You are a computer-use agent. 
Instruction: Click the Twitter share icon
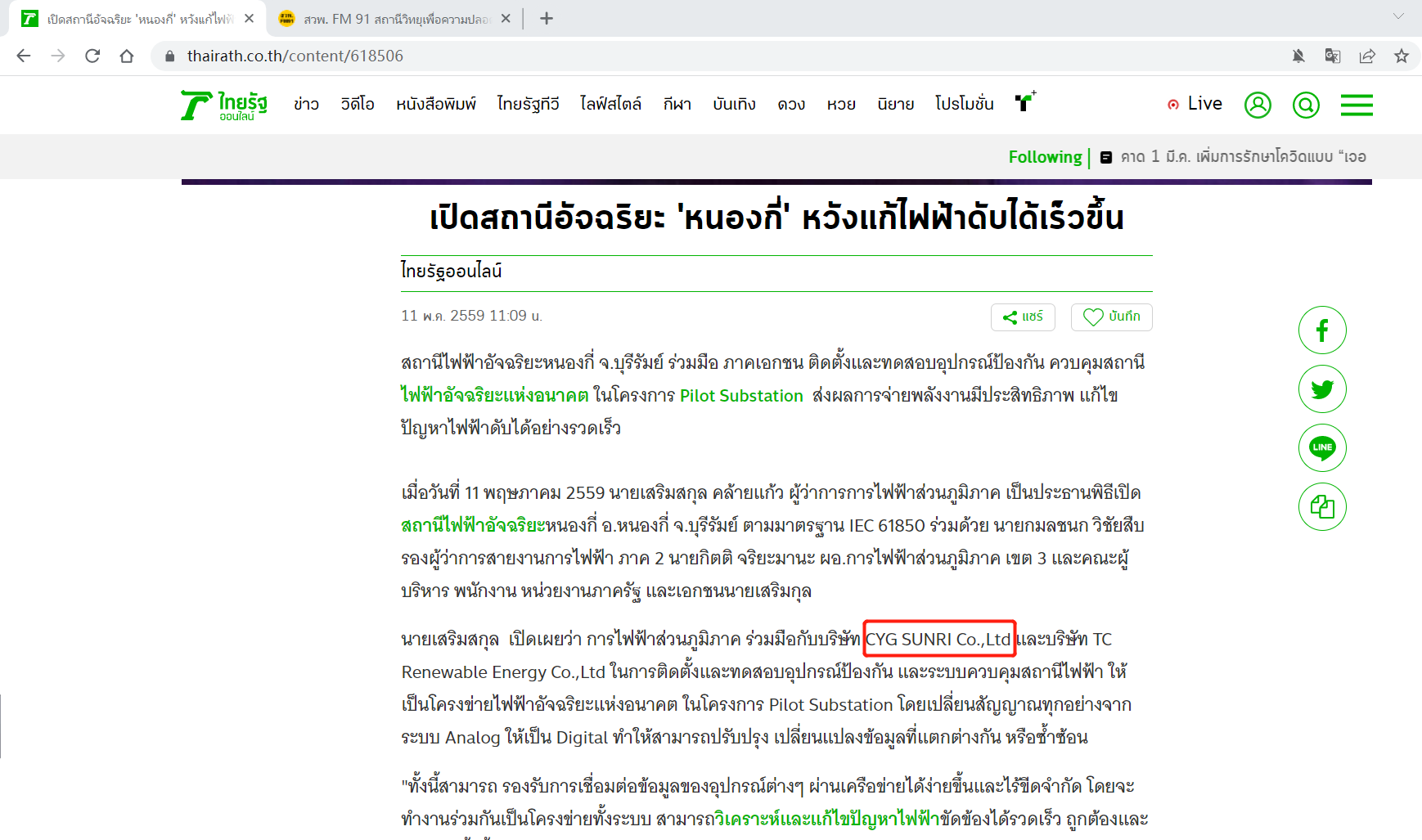(1321, 389)
